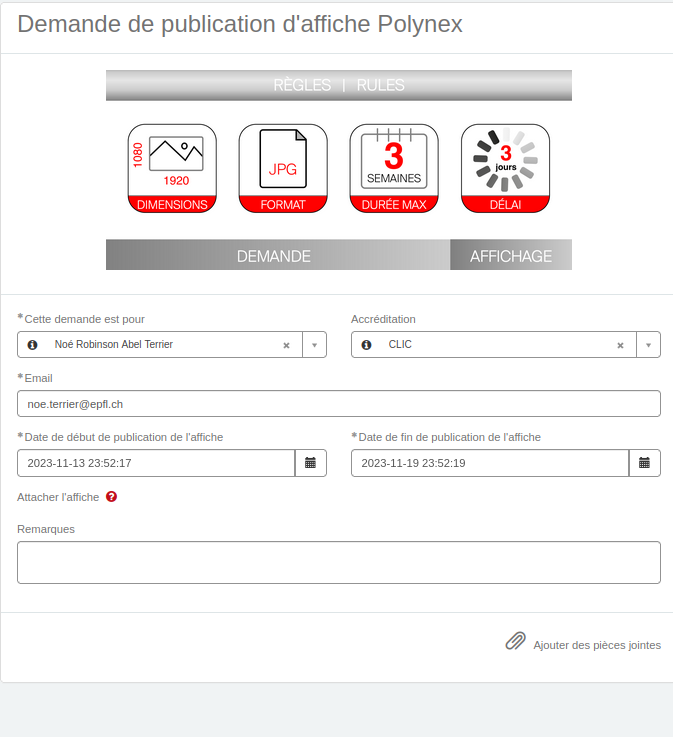673x737 pixels.
Task: Click the paperclip attachment icon
Action: point(515,642)
